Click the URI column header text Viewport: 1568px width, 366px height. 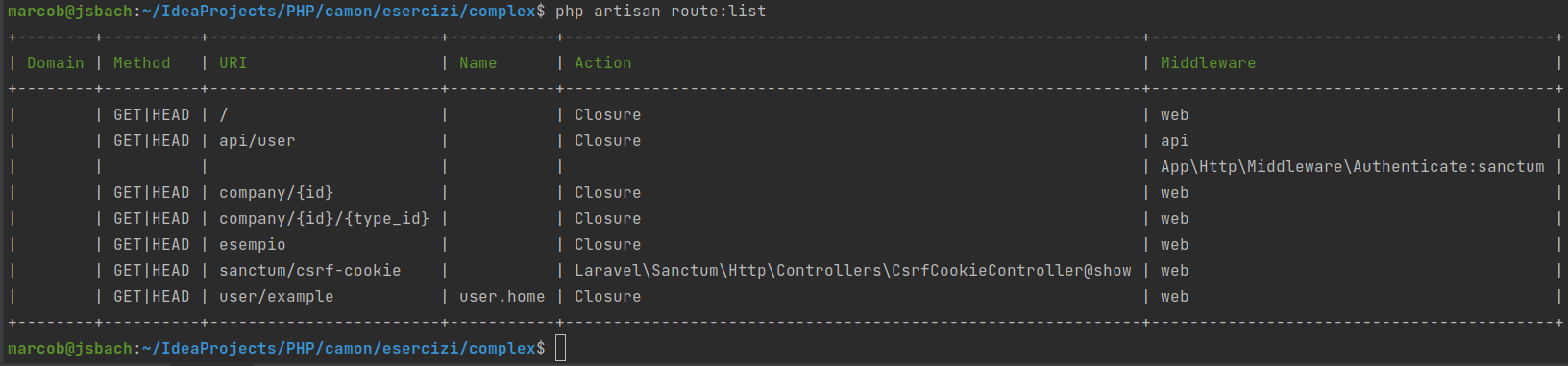[233, 62]
